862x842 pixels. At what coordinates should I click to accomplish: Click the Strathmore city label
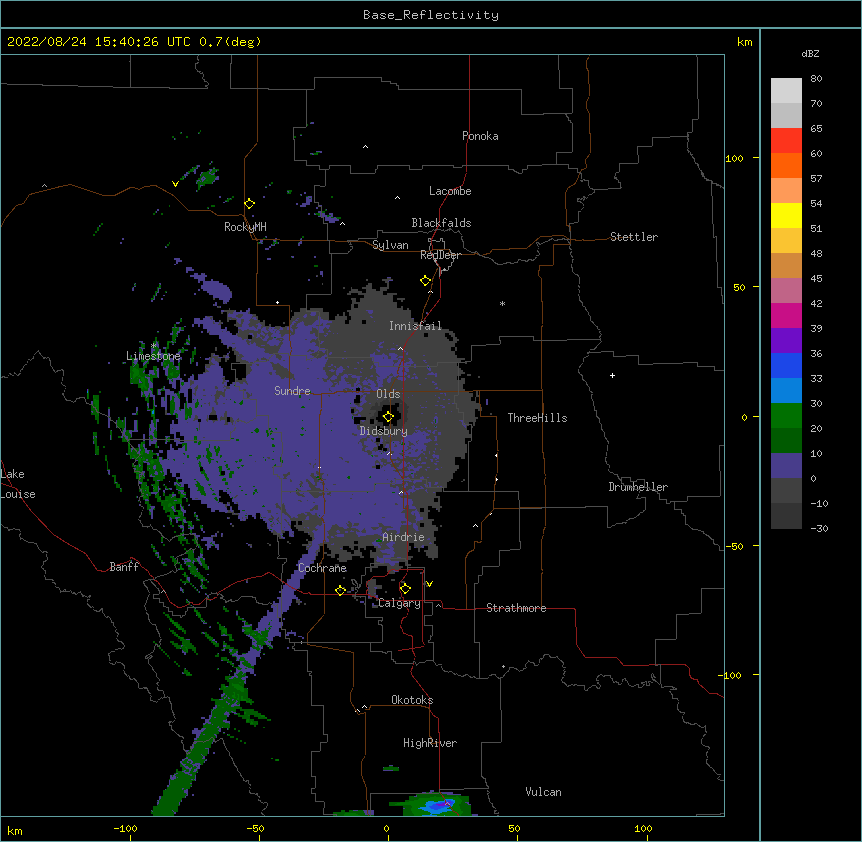[516, 608]
